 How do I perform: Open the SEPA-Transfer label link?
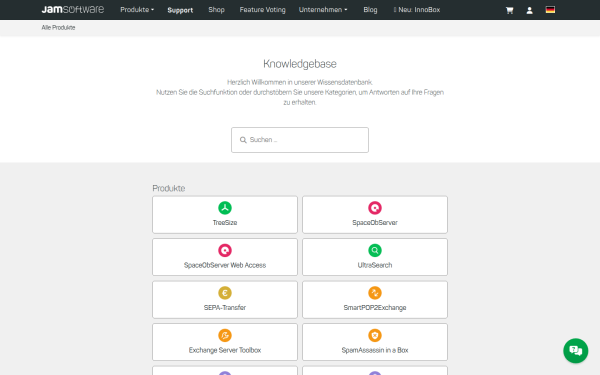tap(225, 308)
